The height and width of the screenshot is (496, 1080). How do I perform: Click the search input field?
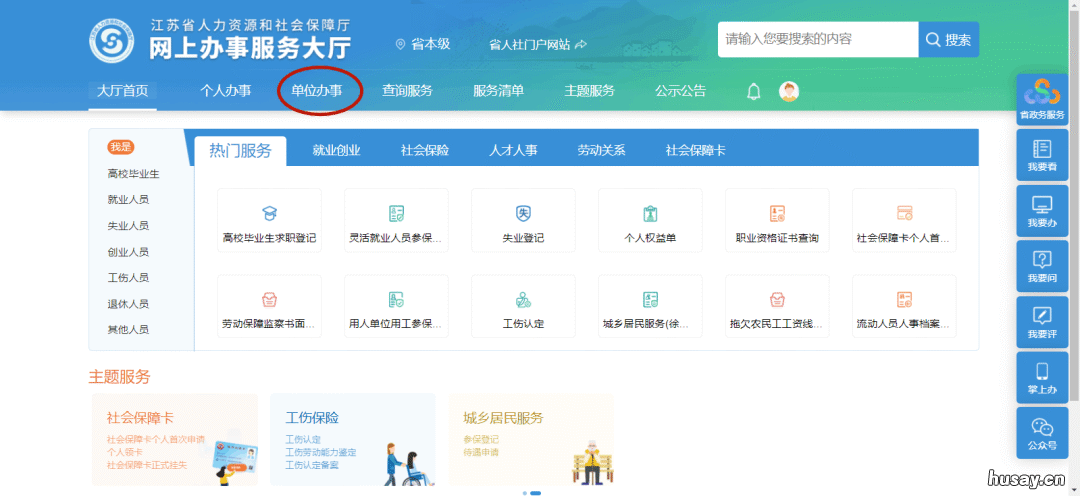[x=818, y=39]
